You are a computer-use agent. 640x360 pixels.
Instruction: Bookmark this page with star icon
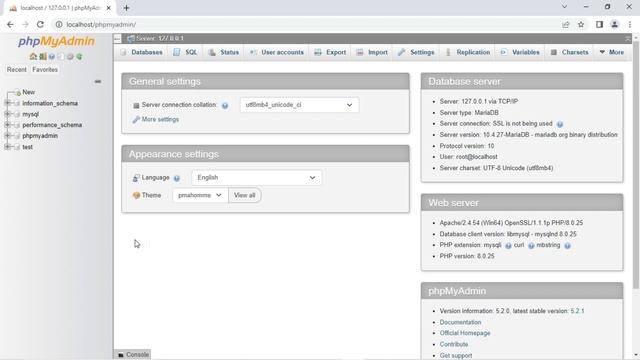click(x=581, y=24)
